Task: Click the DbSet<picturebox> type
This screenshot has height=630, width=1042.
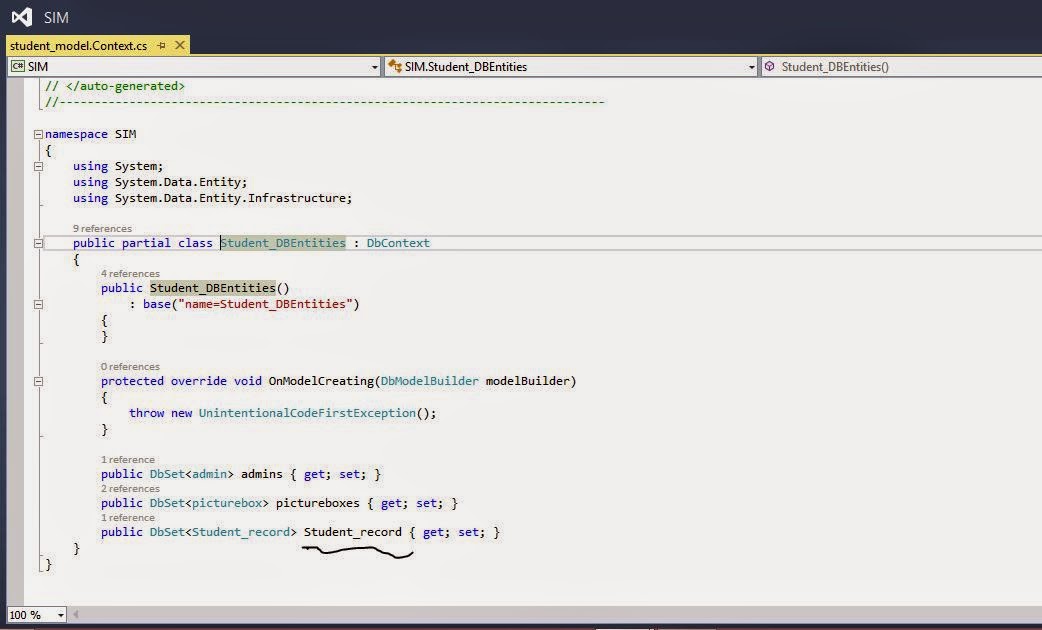Action: (209, 504)
